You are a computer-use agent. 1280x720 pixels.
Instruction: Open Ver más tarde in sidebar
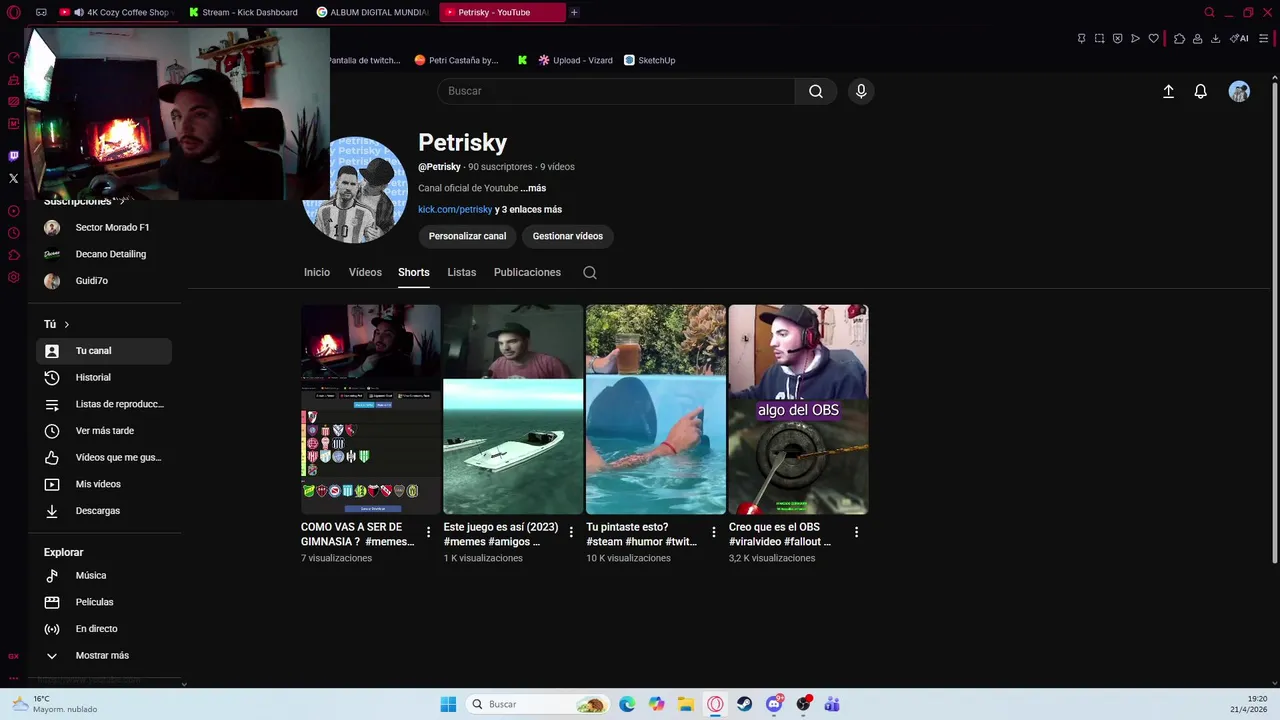tap(104, 431)
